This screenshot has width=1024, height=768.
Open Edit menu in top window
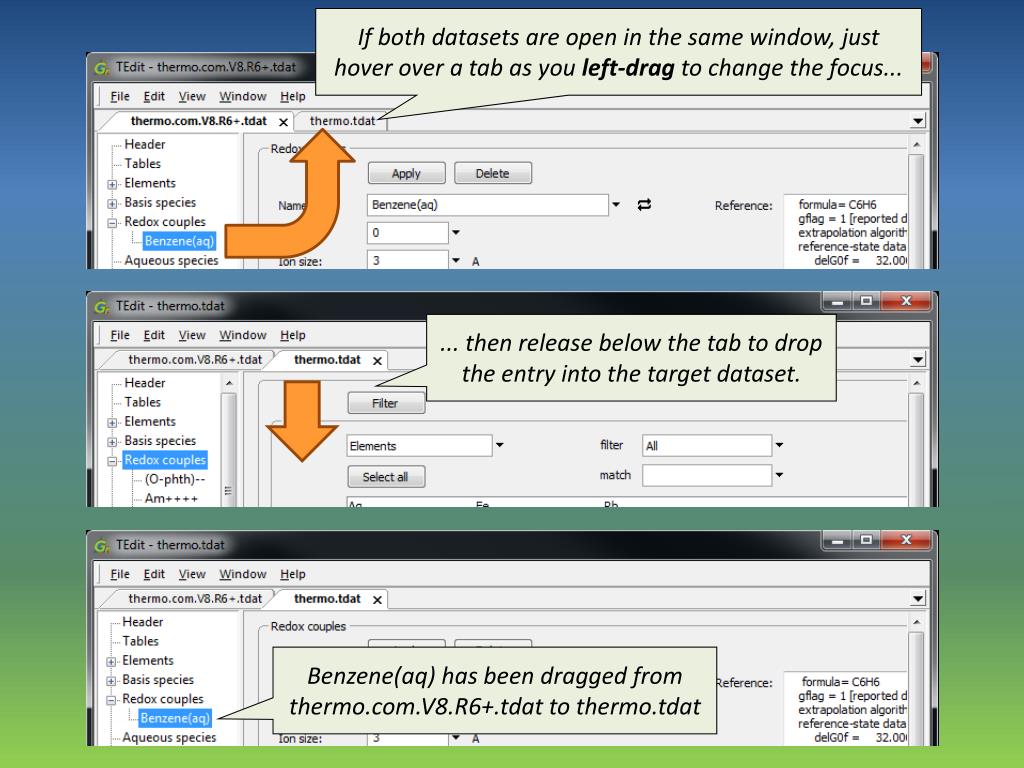tap(154, 97)
